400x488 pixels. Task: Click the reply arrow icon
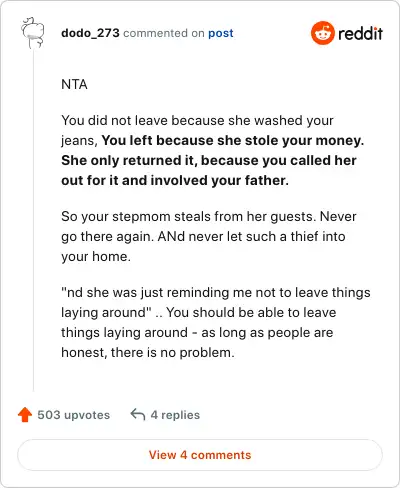tap(138, 415)
